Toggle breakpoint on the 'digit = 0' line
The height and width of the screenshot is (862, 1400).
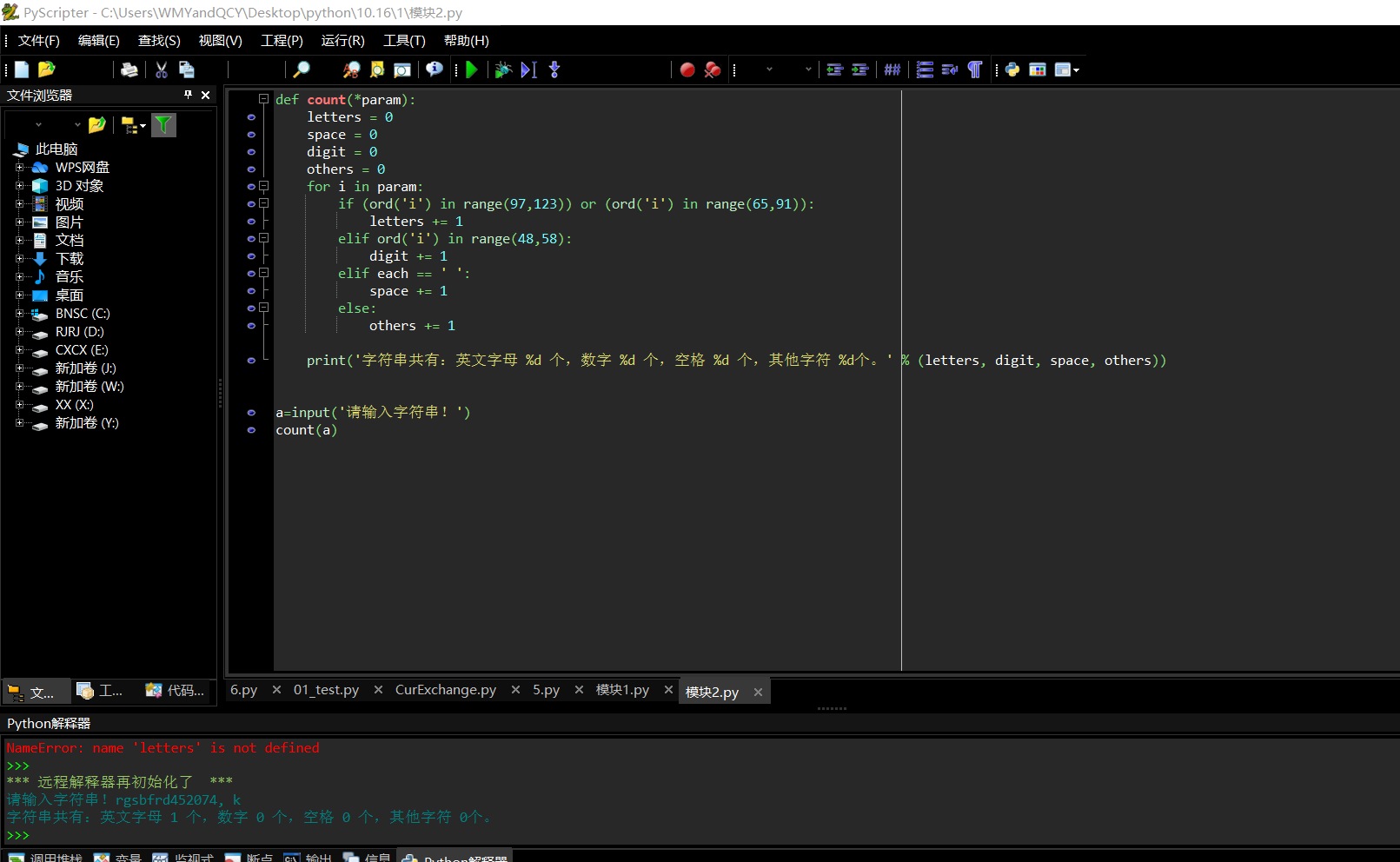(x=251, y=152)
